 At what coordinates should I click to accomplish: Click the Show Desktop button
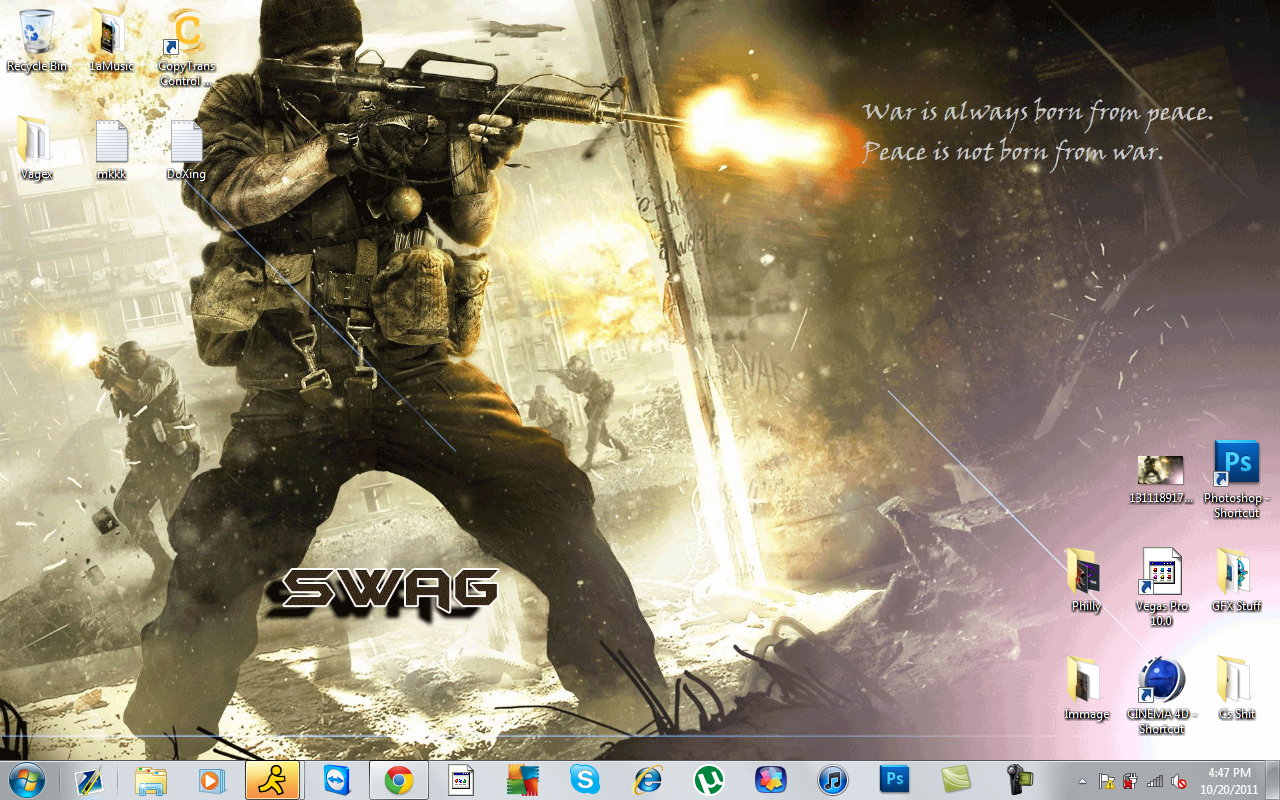point(1272,780)
